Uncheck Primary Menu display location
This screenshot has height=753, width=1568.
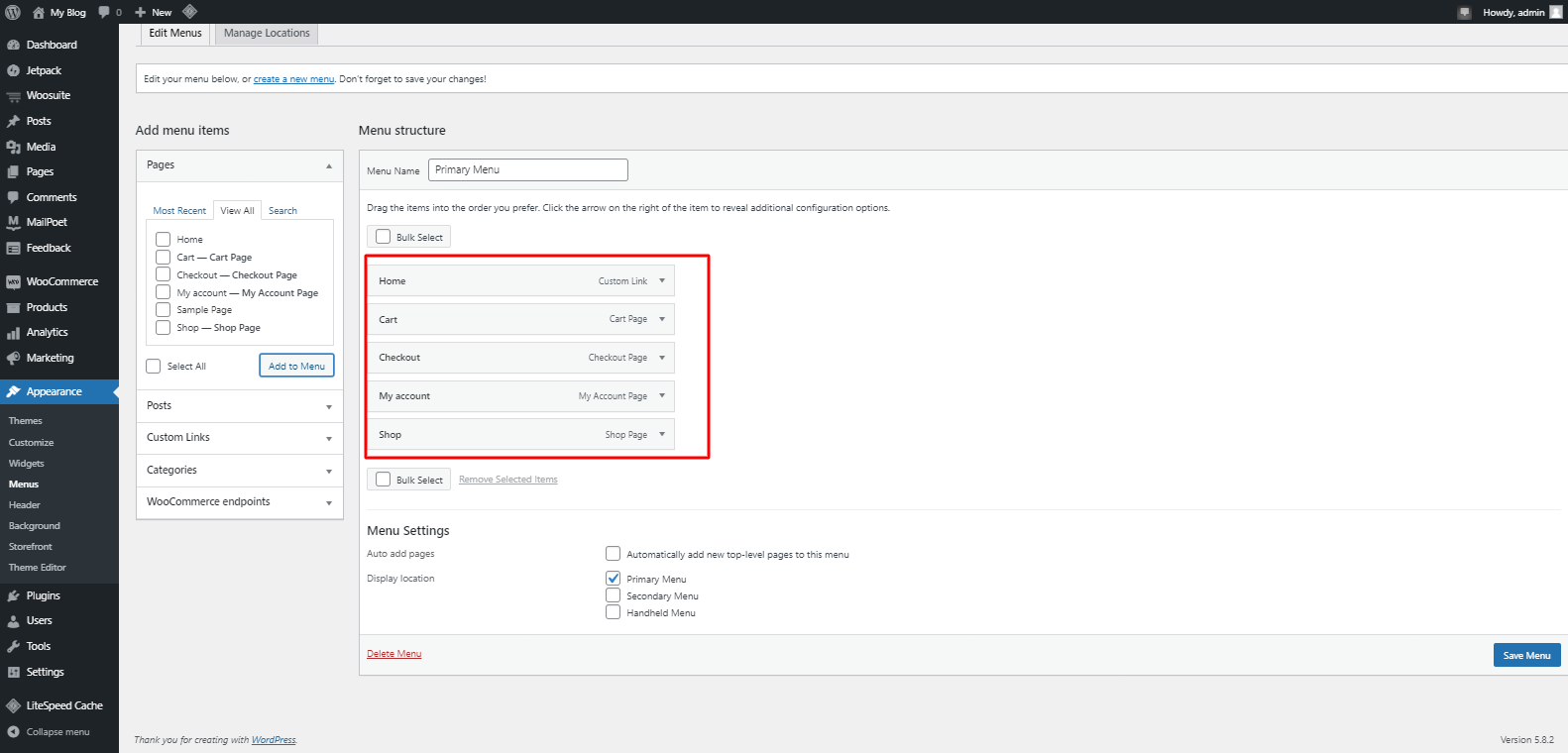(x=614, y=578)
